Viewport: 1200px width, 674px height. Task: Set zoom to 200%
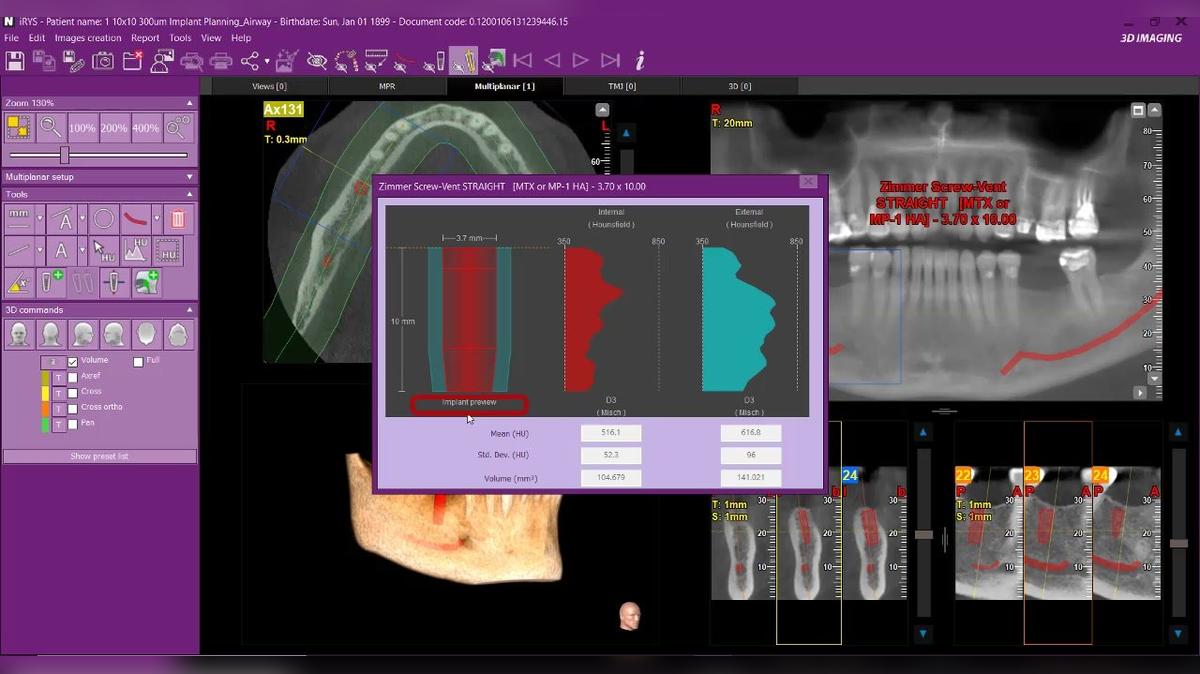114,128
